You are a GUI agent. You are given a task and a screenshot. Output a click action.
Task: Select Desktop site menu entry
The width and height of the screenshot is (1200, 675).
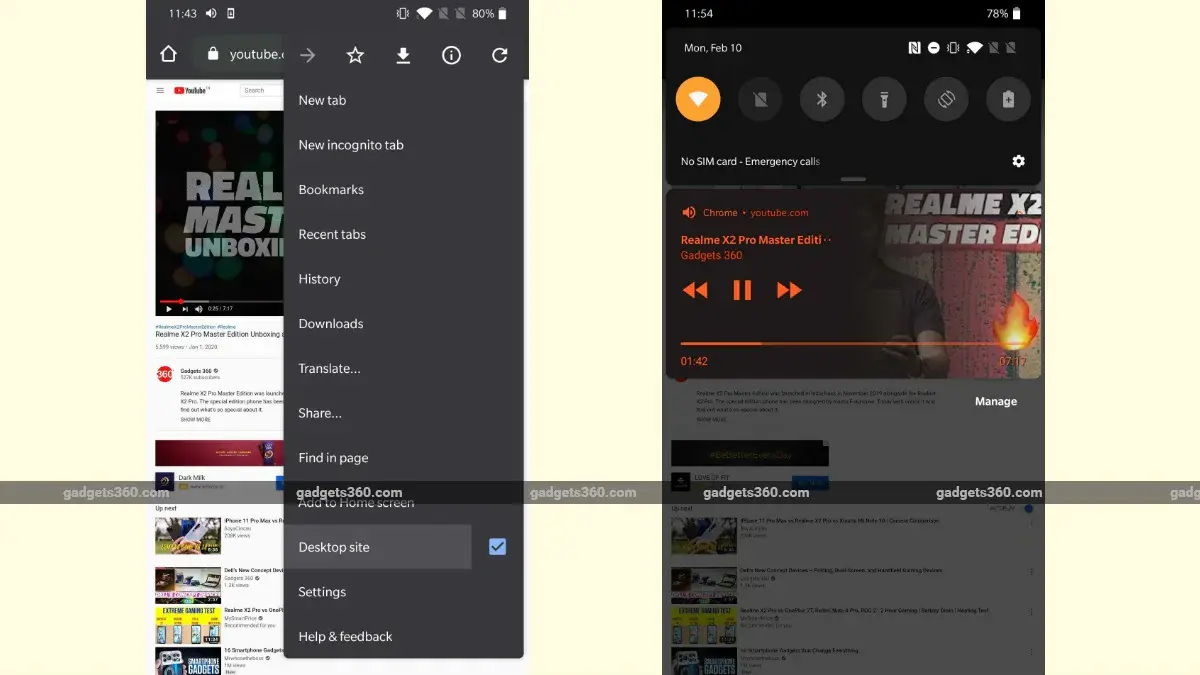pyautogui.click(x=378, y=547)
